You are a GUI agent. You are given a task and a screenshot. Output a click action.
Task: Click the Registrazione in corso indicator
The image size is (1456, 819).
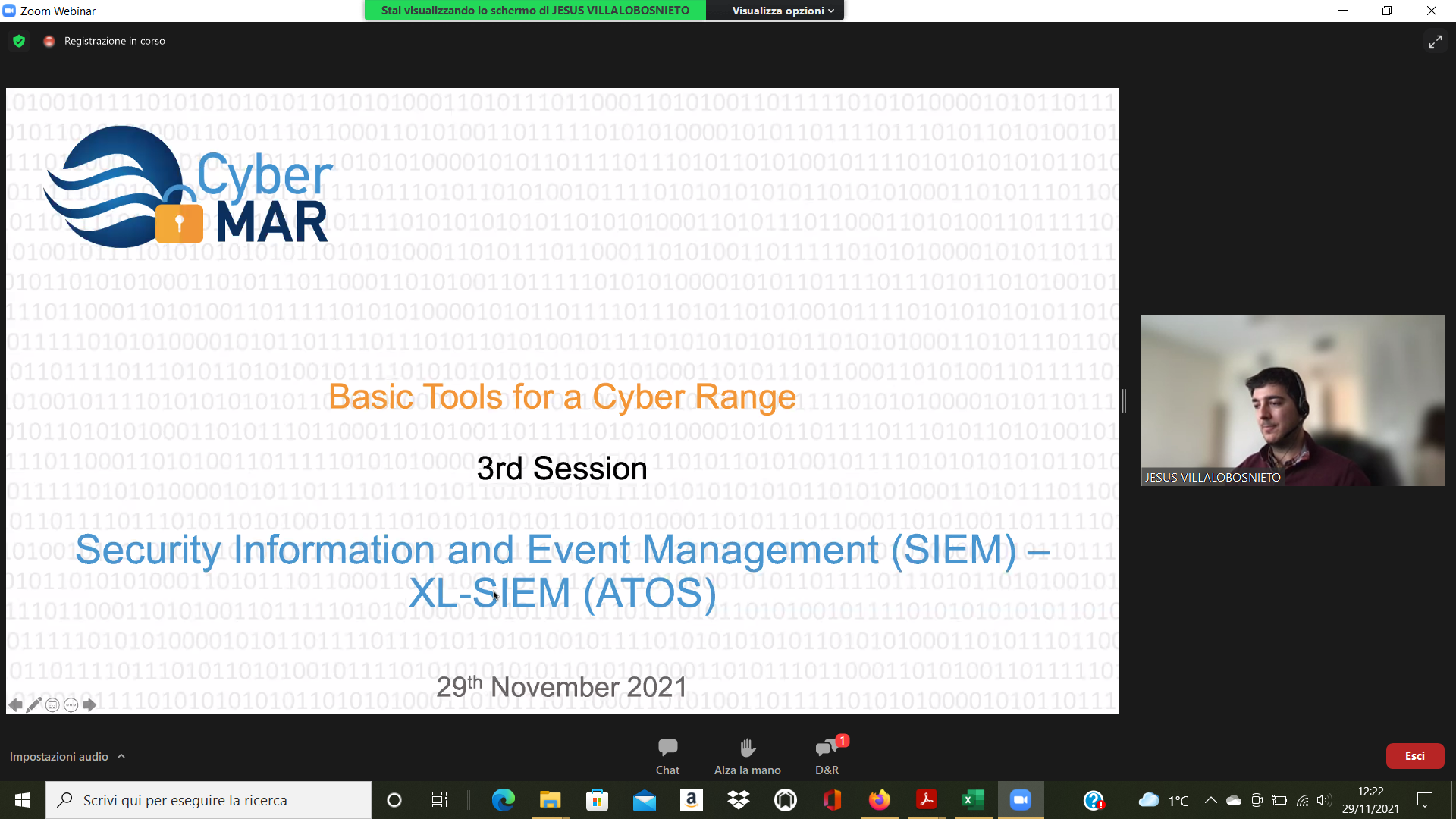click(x=114, y=41)
